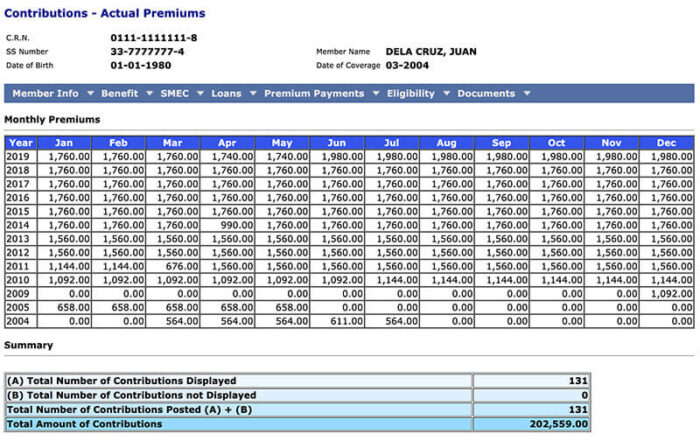
Task: Click the 1,144.00 value in 2010 July
Action: (397, 280)
